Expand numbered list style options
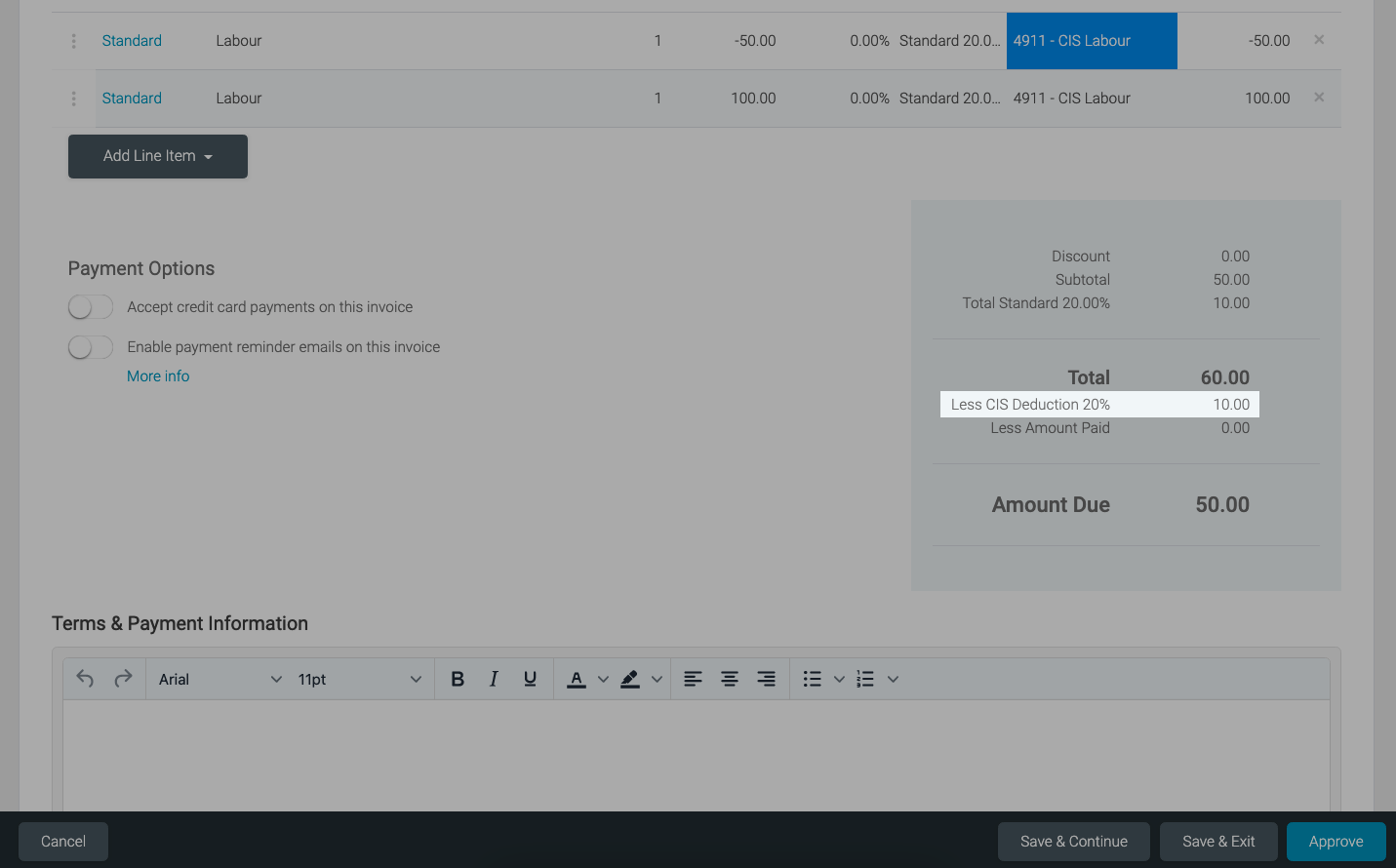Viewport: 1396px width, 868px height. pos(893,679)
